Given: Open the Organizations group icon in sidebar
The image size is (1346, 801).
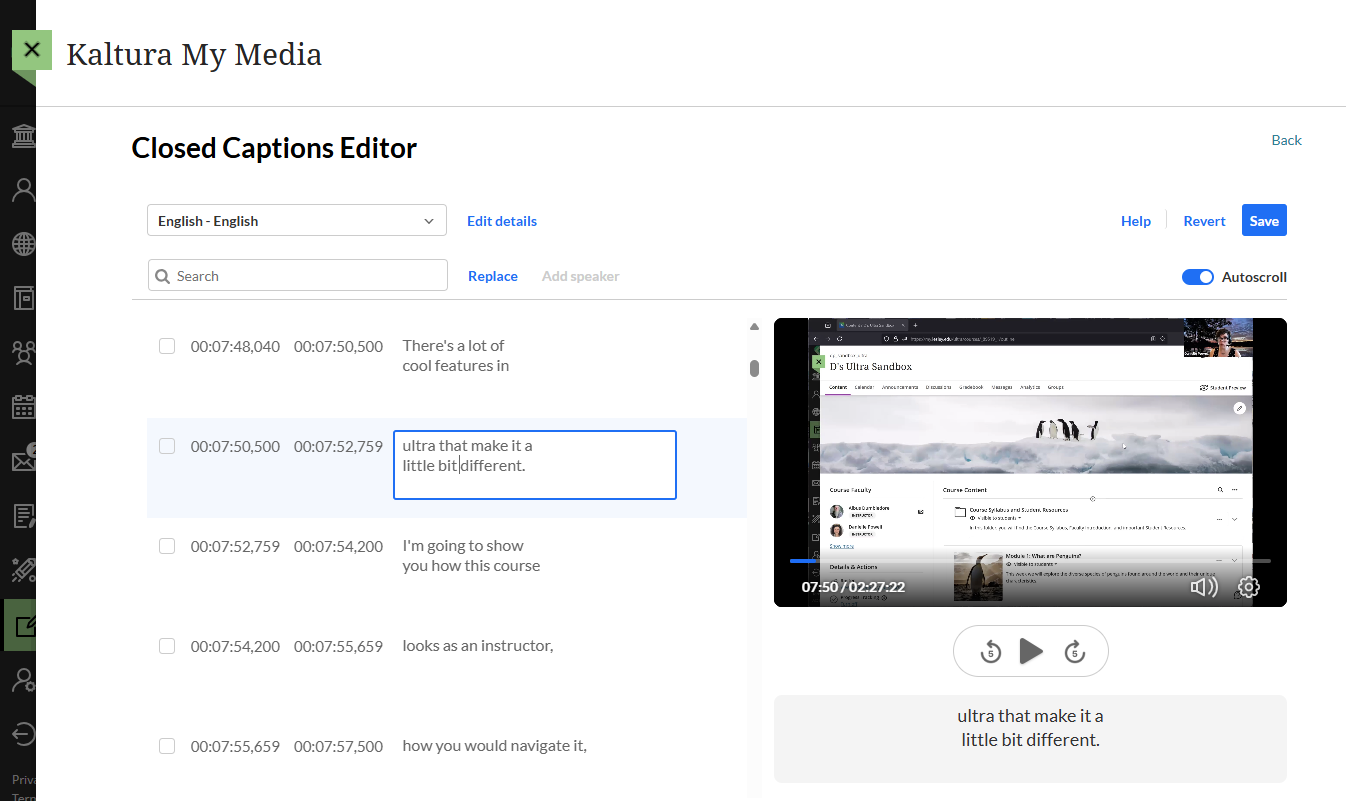Looking at the screenshot, I should (x=23, y=352).
